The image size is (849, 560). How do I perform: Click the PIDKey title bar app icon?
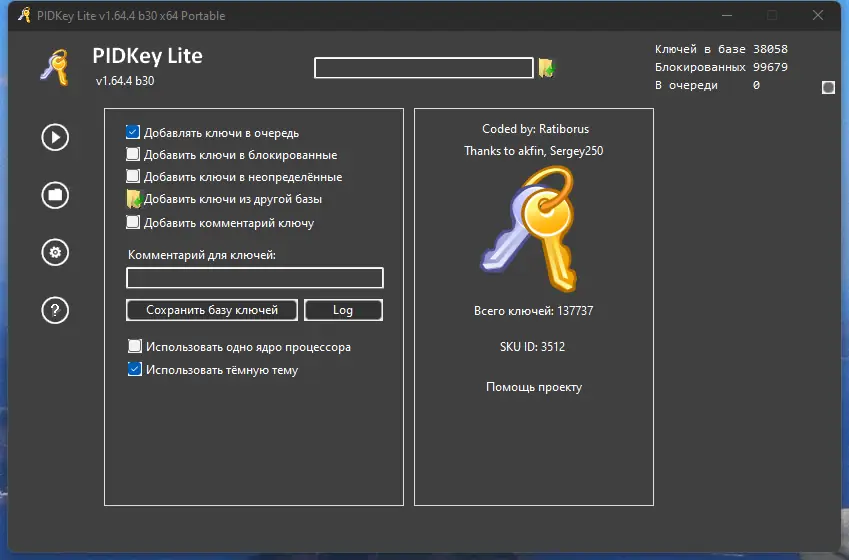[24, 15]
